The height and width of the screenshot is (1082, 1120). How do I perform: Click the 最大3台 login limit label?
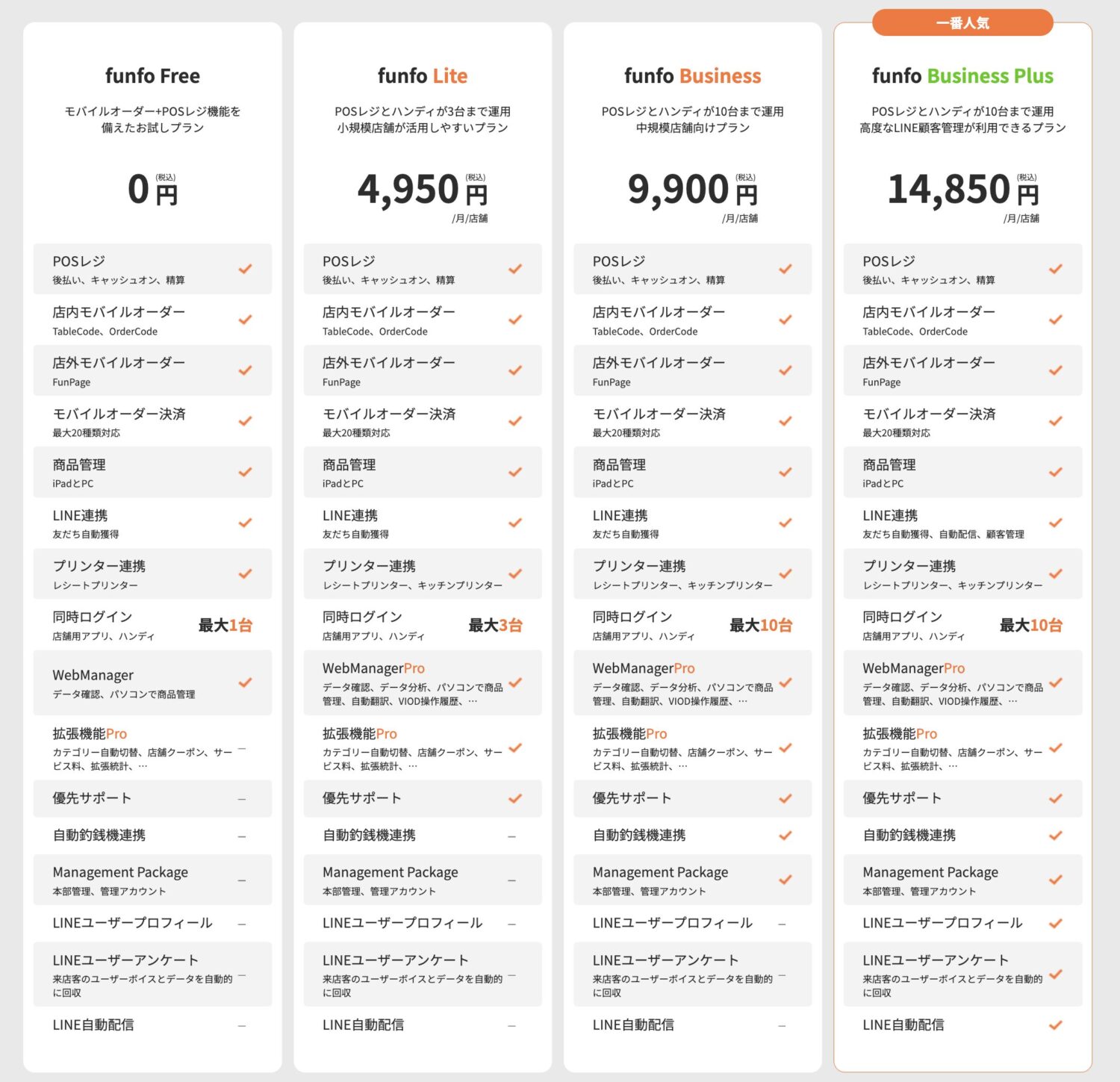(x=495, y=625)
